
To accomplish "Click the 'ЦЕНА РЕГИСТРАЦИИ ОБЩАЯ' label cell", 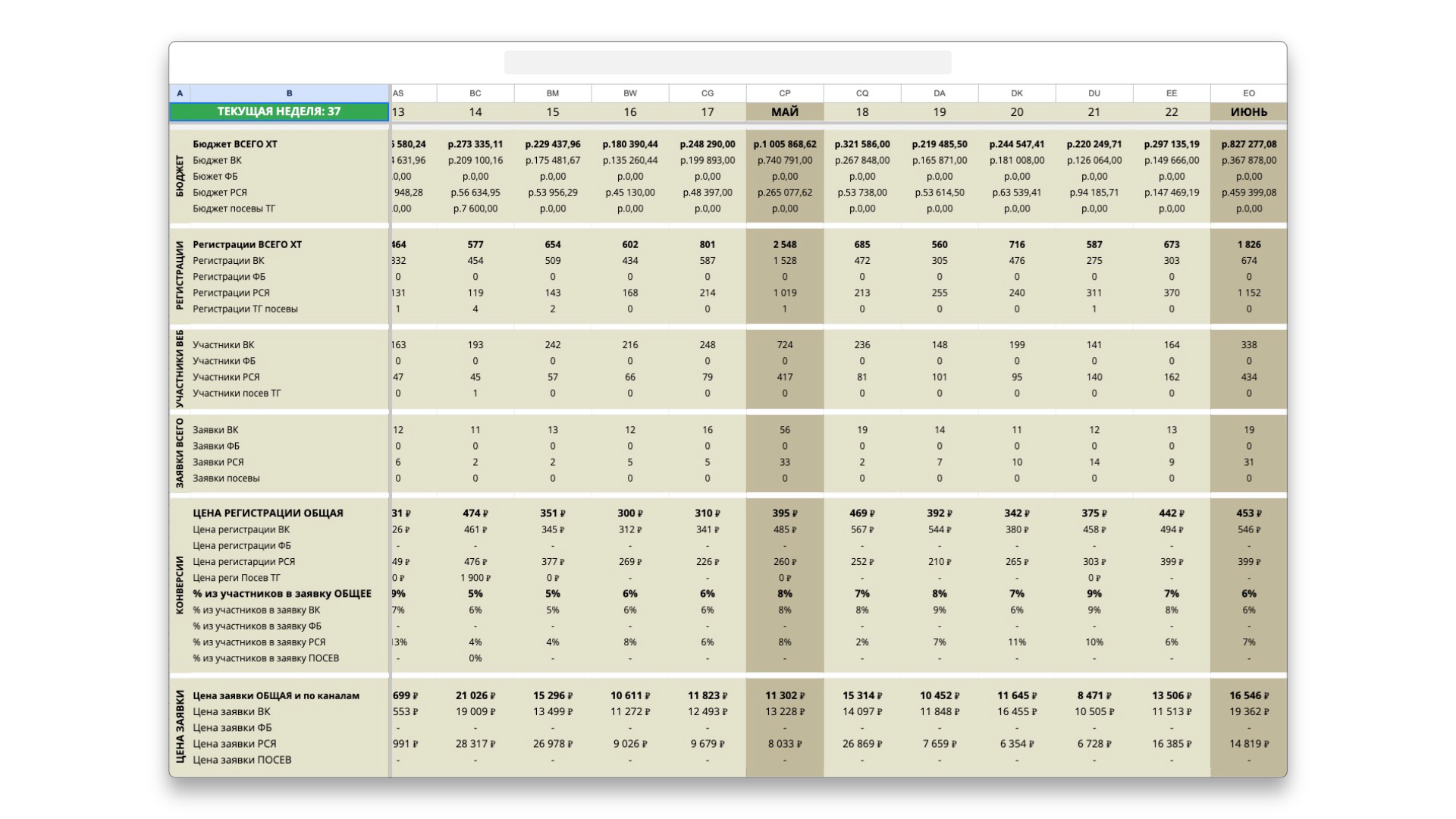I will tap(268, 513).
